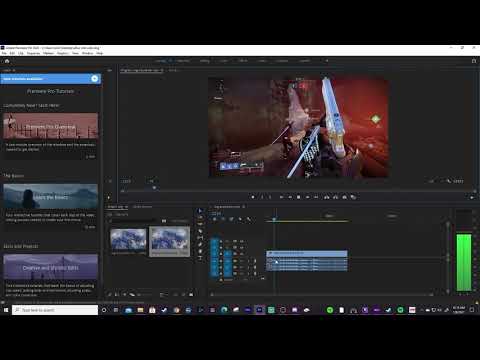Toggle Snap in the timeline
This screenshot has height=360, width=480.
(x=223, y=219)
